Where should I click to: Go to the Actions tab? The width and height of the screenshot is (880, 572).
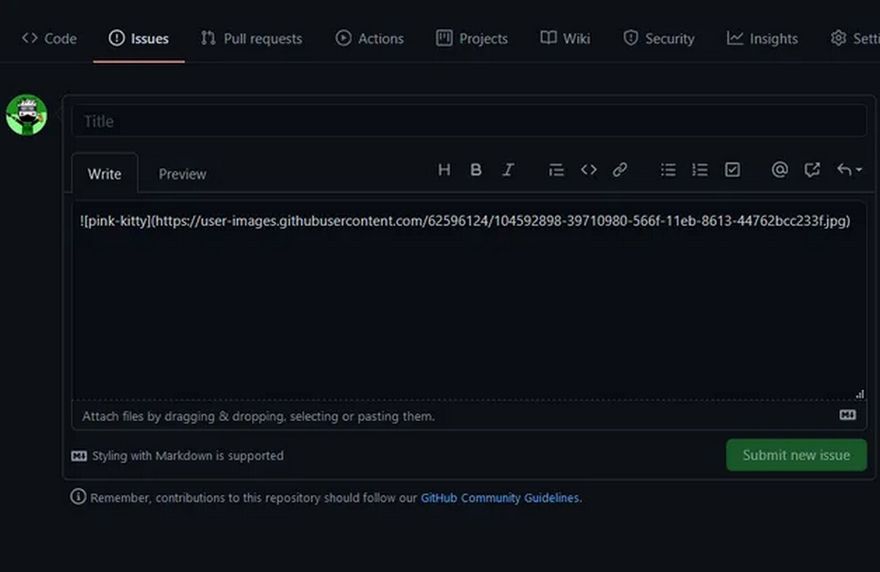[x=370, y=39]
